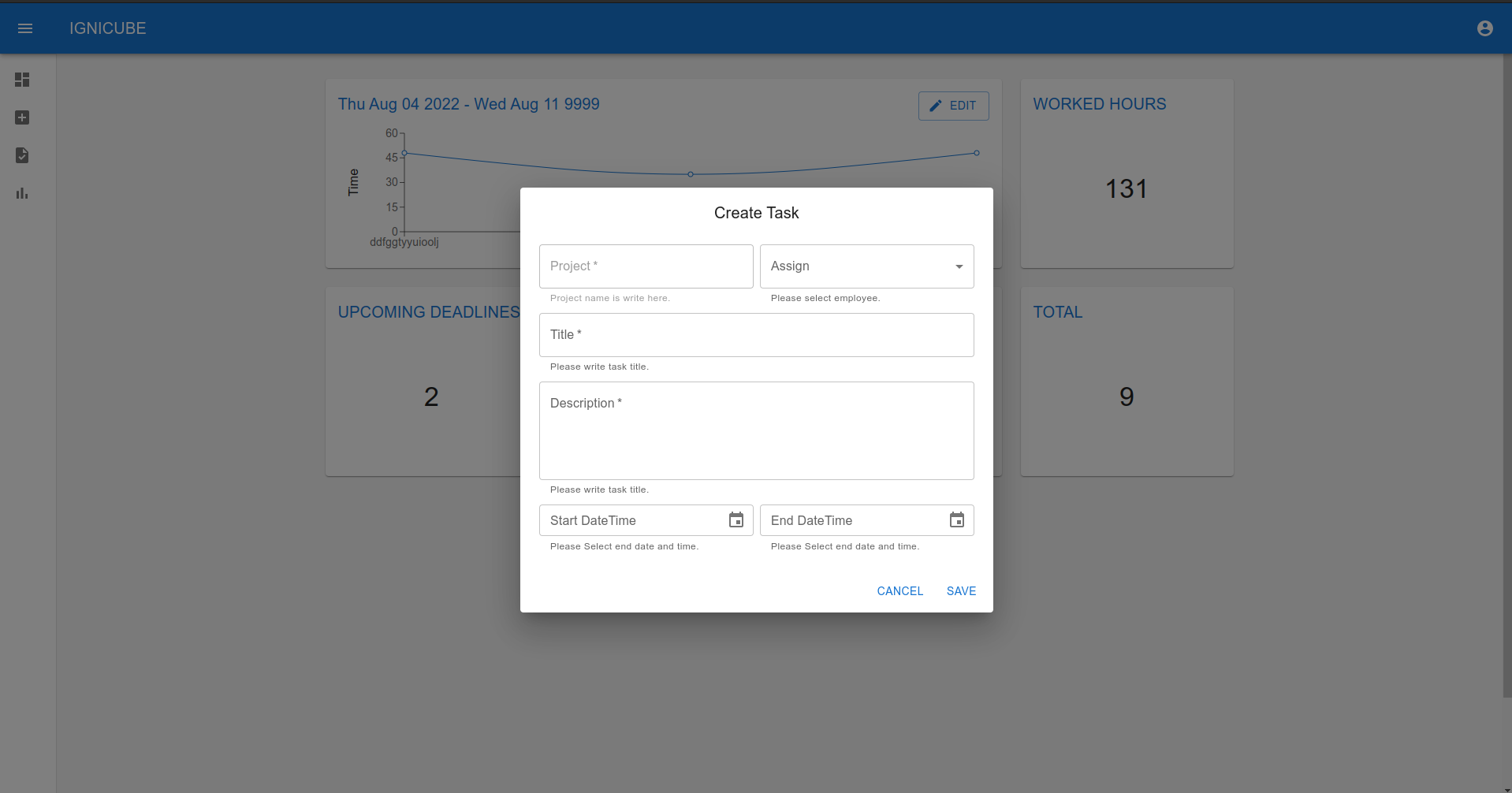Click the date range heading above the chart
Image resolution: width=1512 pixels, height=793 pixels.
pyautogui.click(x=468, y=103)
